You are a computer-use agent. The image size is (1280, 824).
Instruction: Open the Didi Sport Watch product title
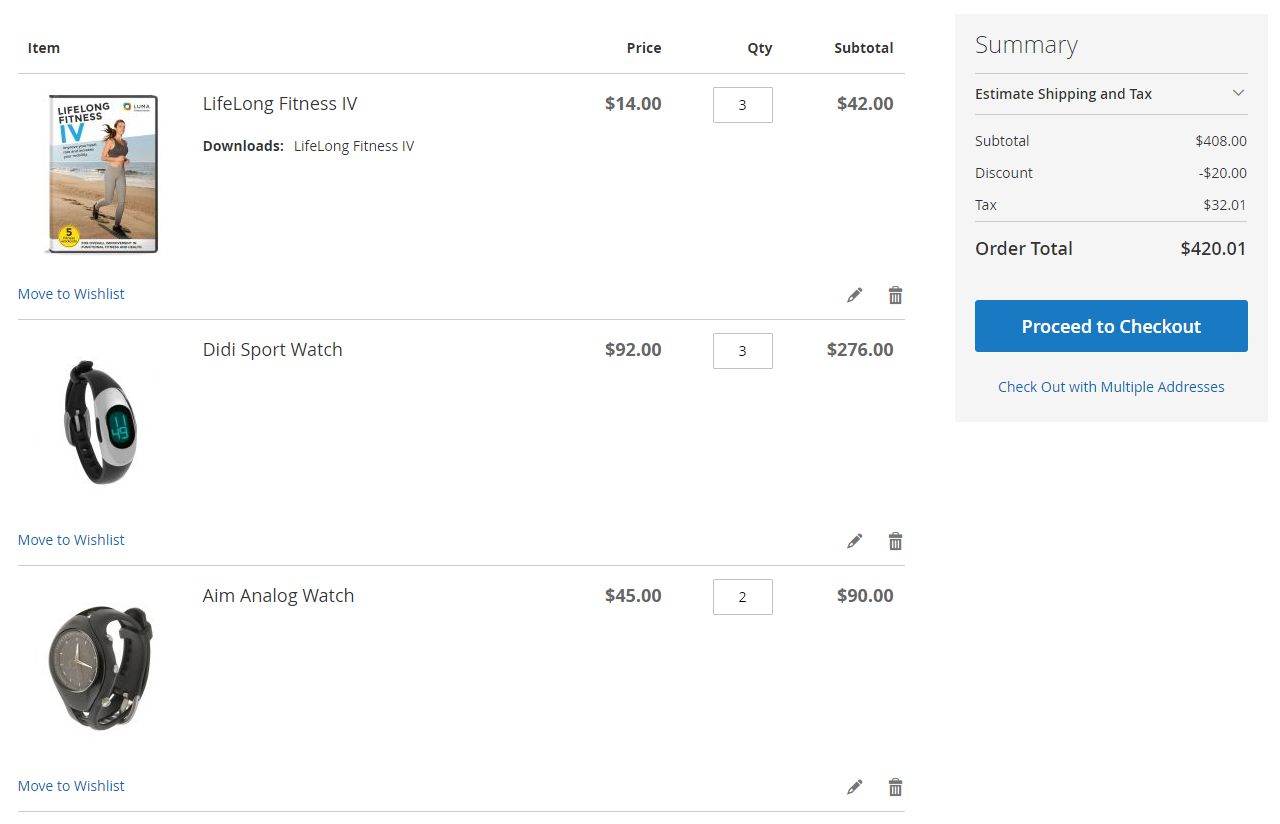tap(272, 350)
